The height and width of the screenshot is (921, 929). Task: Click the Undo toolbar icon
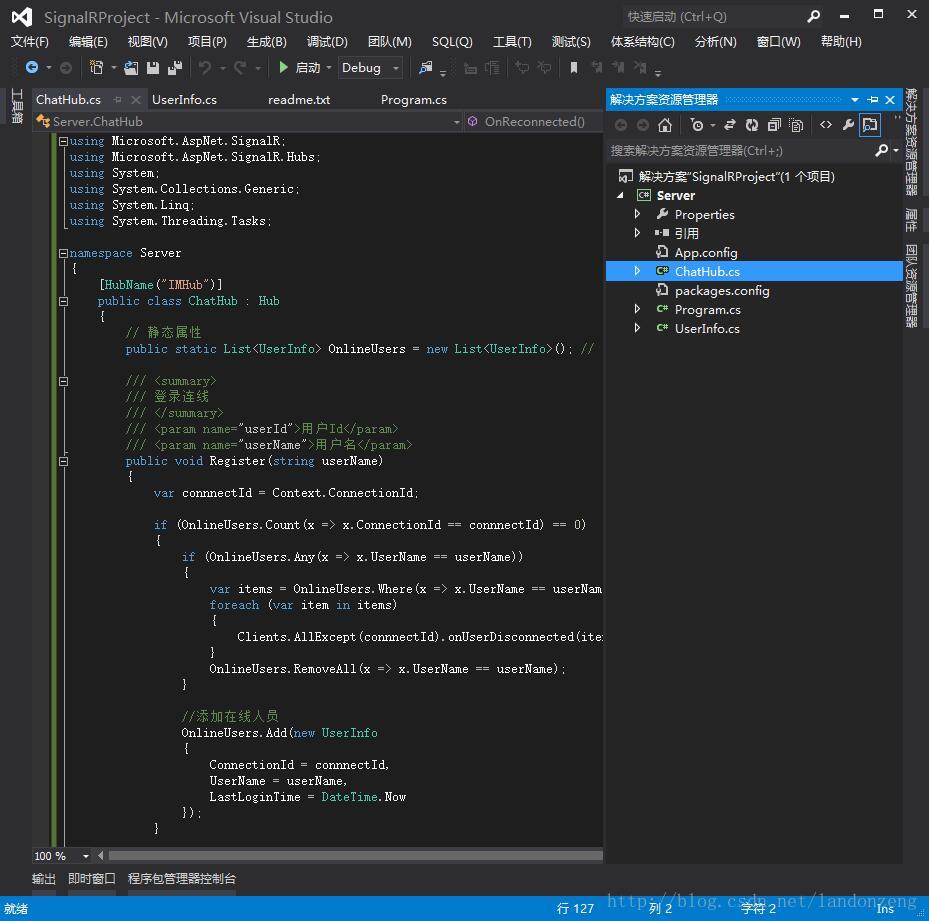tap(205, 68)
